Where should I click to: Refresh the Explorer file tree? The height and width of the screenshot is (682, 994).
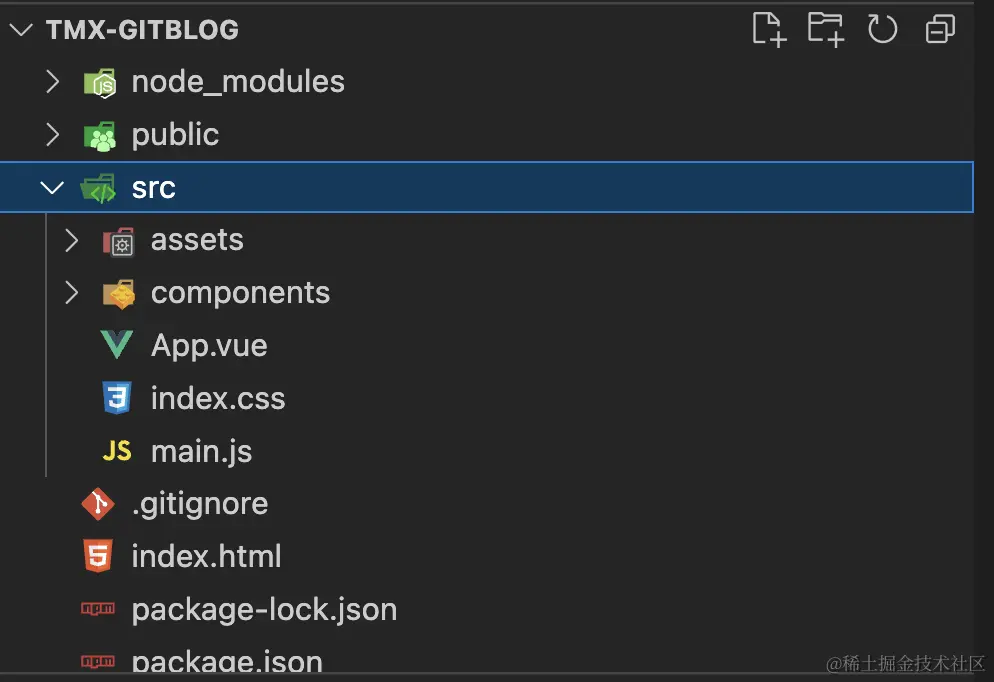point(882,29)
